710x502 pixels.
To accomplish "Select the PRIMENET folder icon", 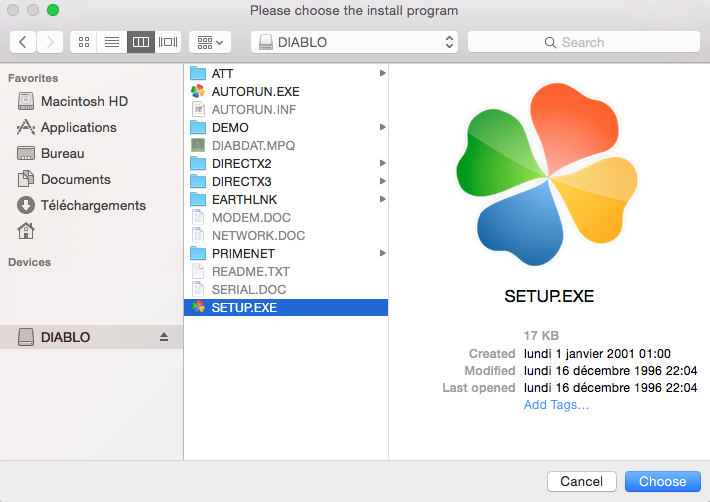I will click(x=198, y=253).
